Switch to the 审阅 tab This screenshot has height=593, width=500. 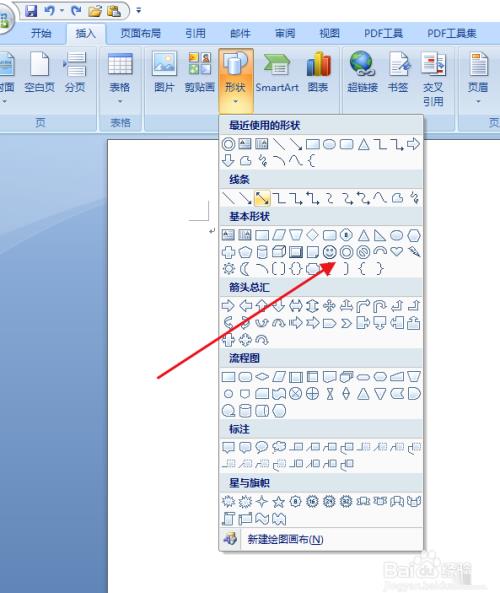285,33
